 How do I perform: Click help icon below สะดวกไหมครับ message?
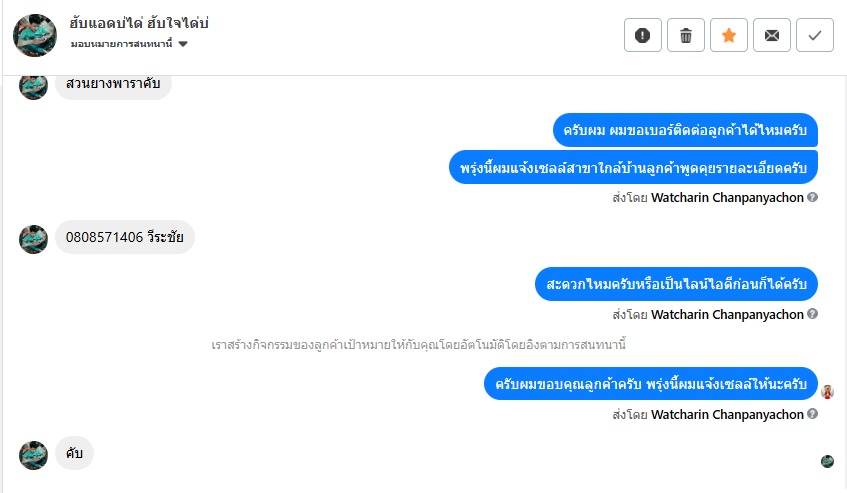[x=813, y=315]
